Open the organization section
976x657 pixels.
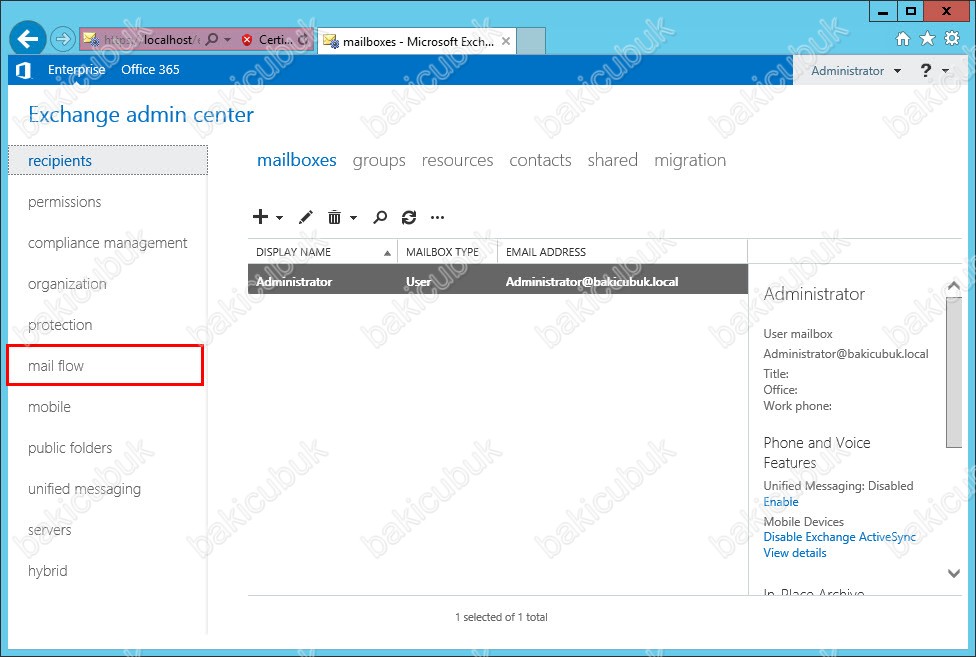[67, 284]
